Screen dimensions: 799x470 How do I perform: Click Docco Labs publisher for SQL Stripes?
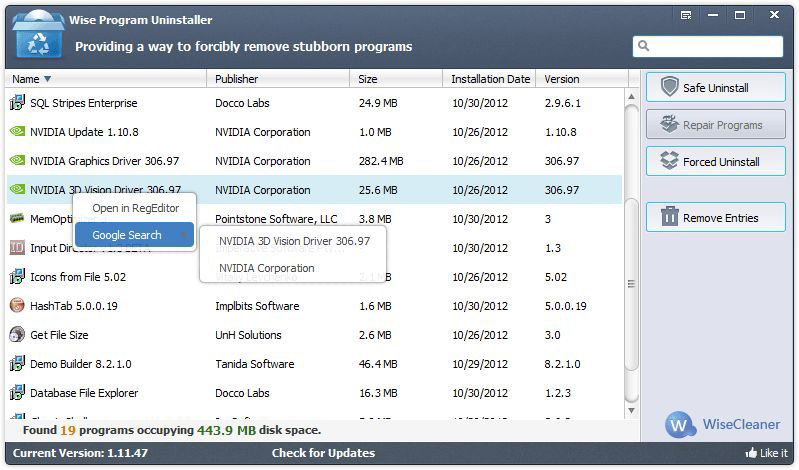(x=242, y=103)
